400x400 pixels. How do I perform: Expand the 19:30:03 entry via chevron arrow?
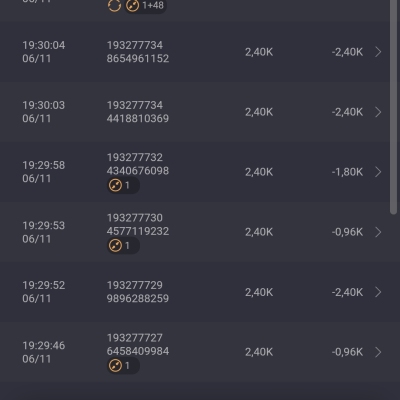(378, 112)
